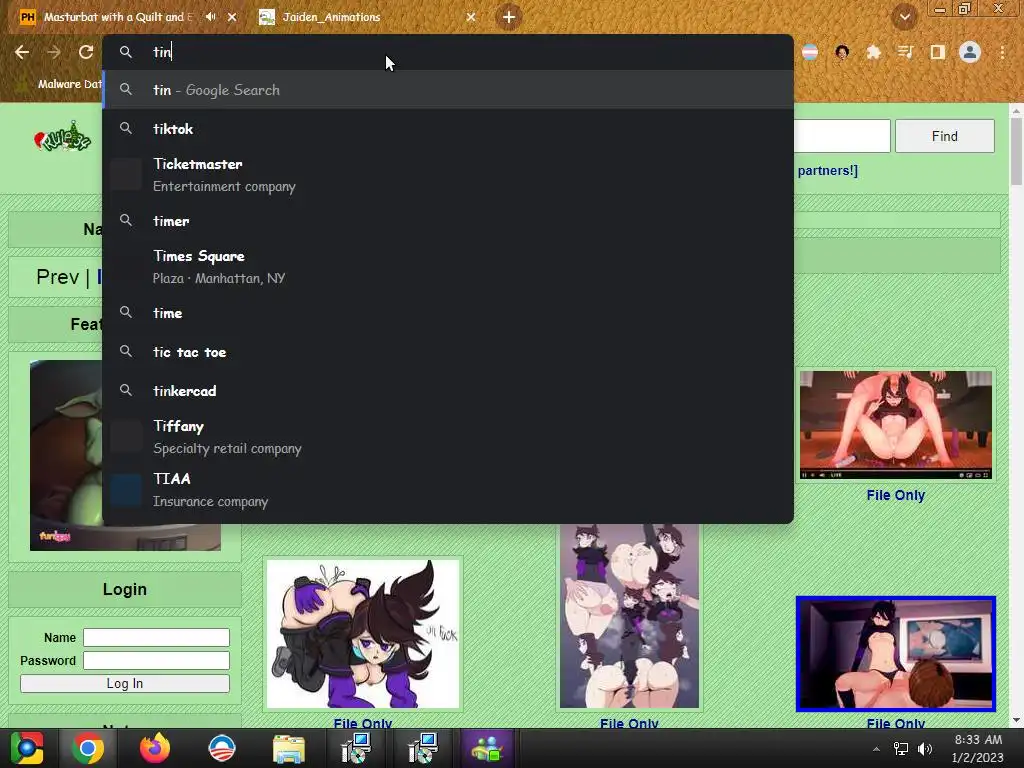This screenshot has width=1024, height=768.
Task: Select 'tin - Google Search' suggestion
Action: (x=448, y=89)
